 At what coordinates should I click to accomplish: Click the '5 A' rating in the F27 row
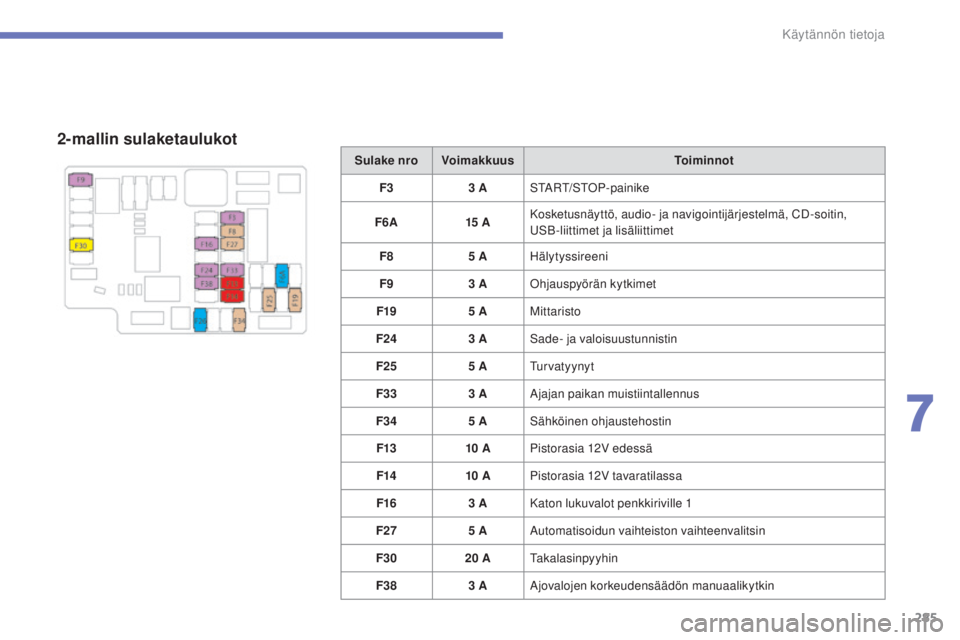point(478,531)
